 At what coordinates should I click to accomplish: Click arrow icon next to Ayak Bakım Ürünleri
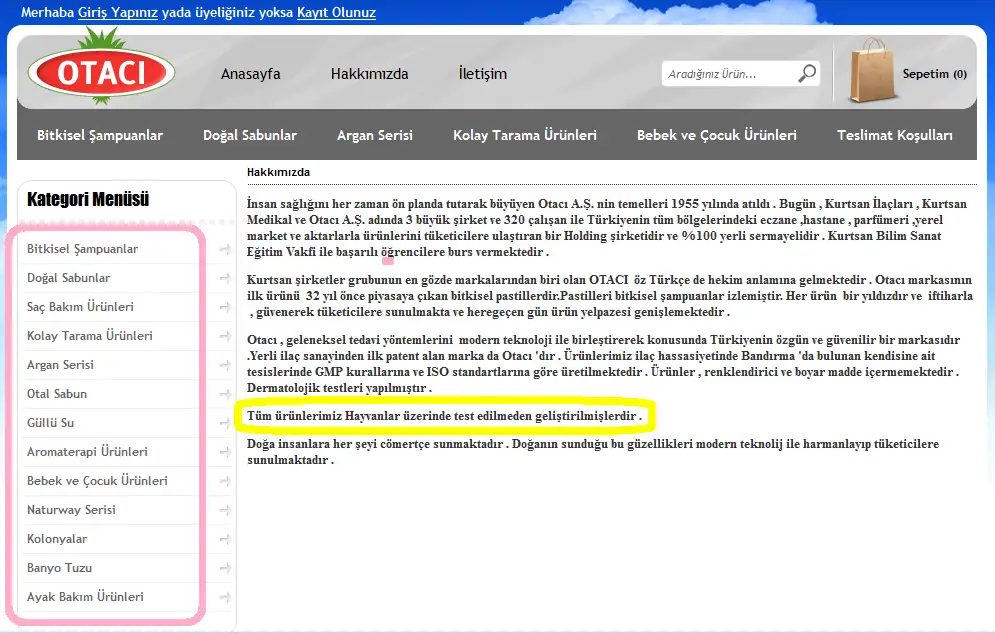click(x=225, y=597)
